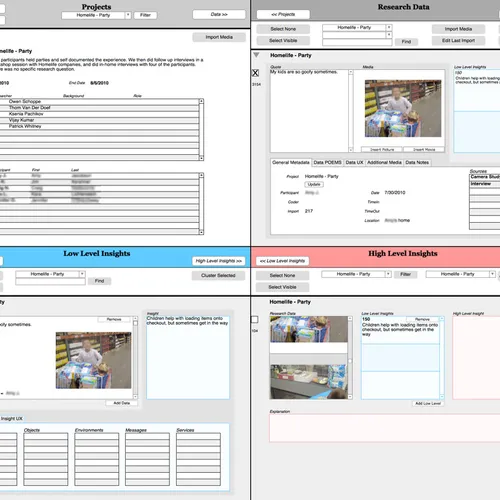Image resolution: width=500 pixels, height=500 pixels.
Task: Click Filter in High Level Insights panel
Action: [x=405, y=274]
